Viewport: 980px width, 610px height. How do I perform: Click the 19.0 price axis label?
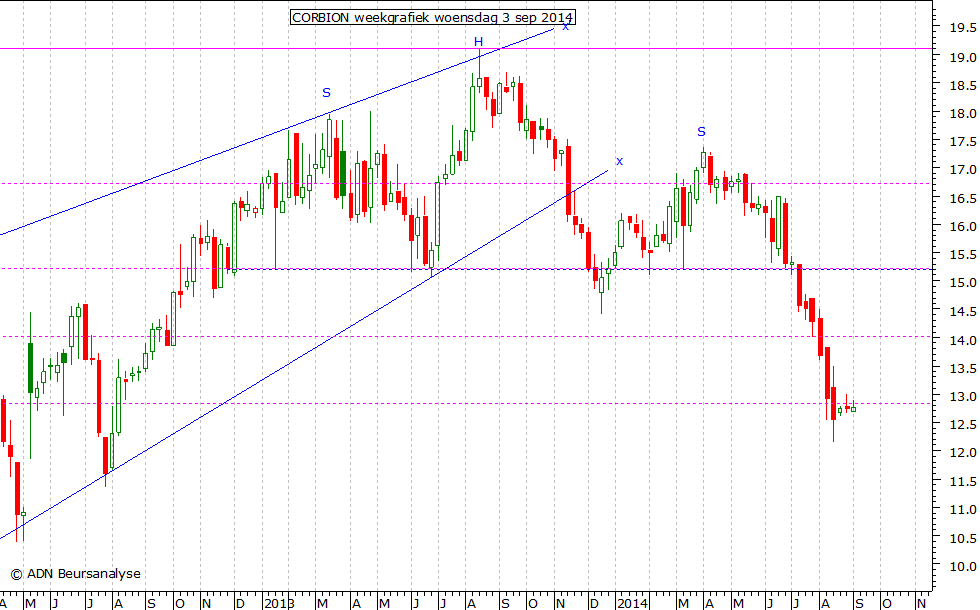(963, 57)
